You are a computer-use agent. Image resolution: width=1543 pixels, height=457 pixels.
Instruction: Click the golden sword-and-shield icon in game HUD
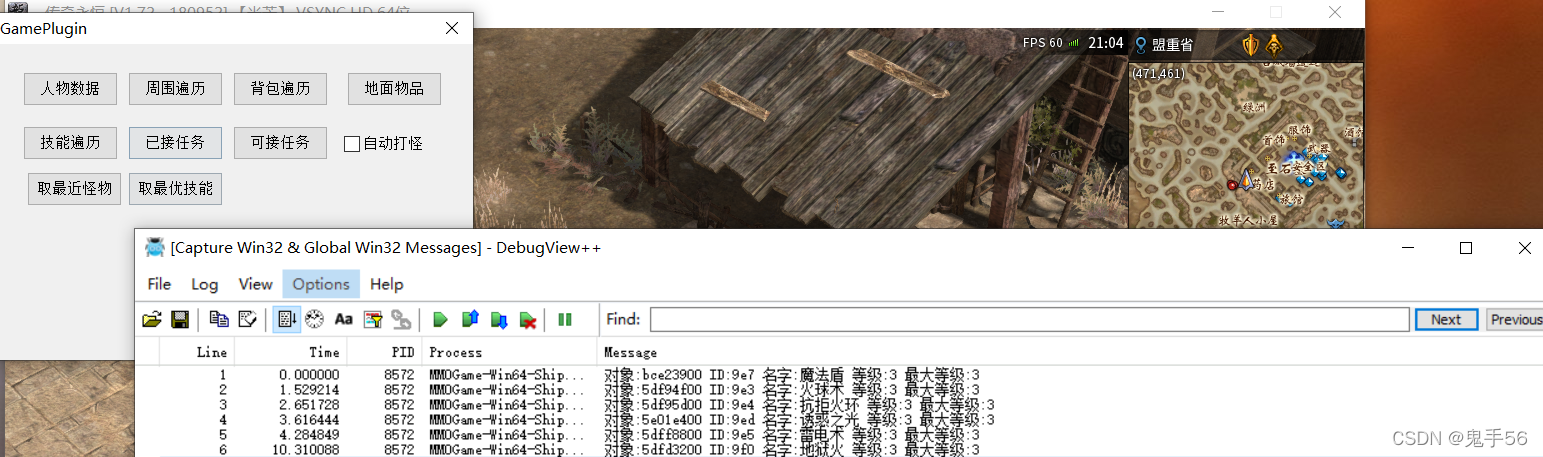coord(1250,44)
